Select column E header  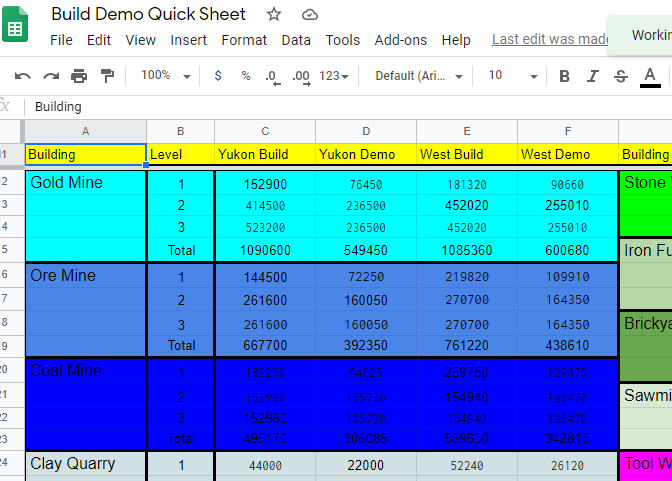pos(467,131)
